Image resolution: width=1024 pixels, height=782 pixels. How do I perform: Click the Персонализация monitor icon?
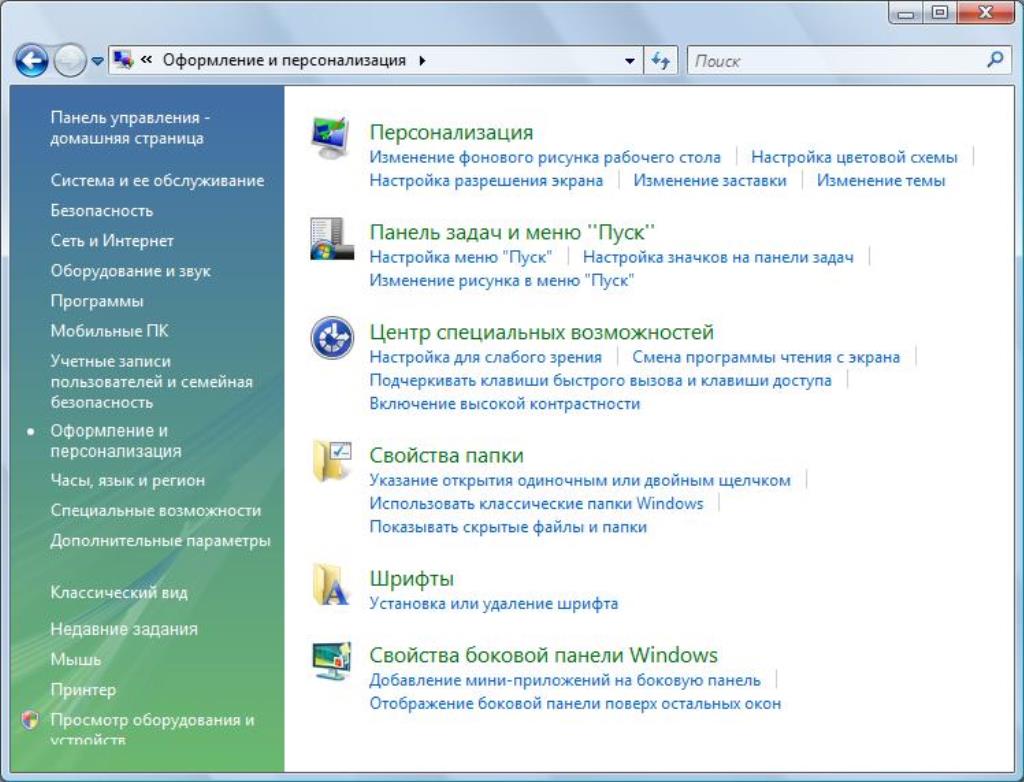click(x=331, y=138)
